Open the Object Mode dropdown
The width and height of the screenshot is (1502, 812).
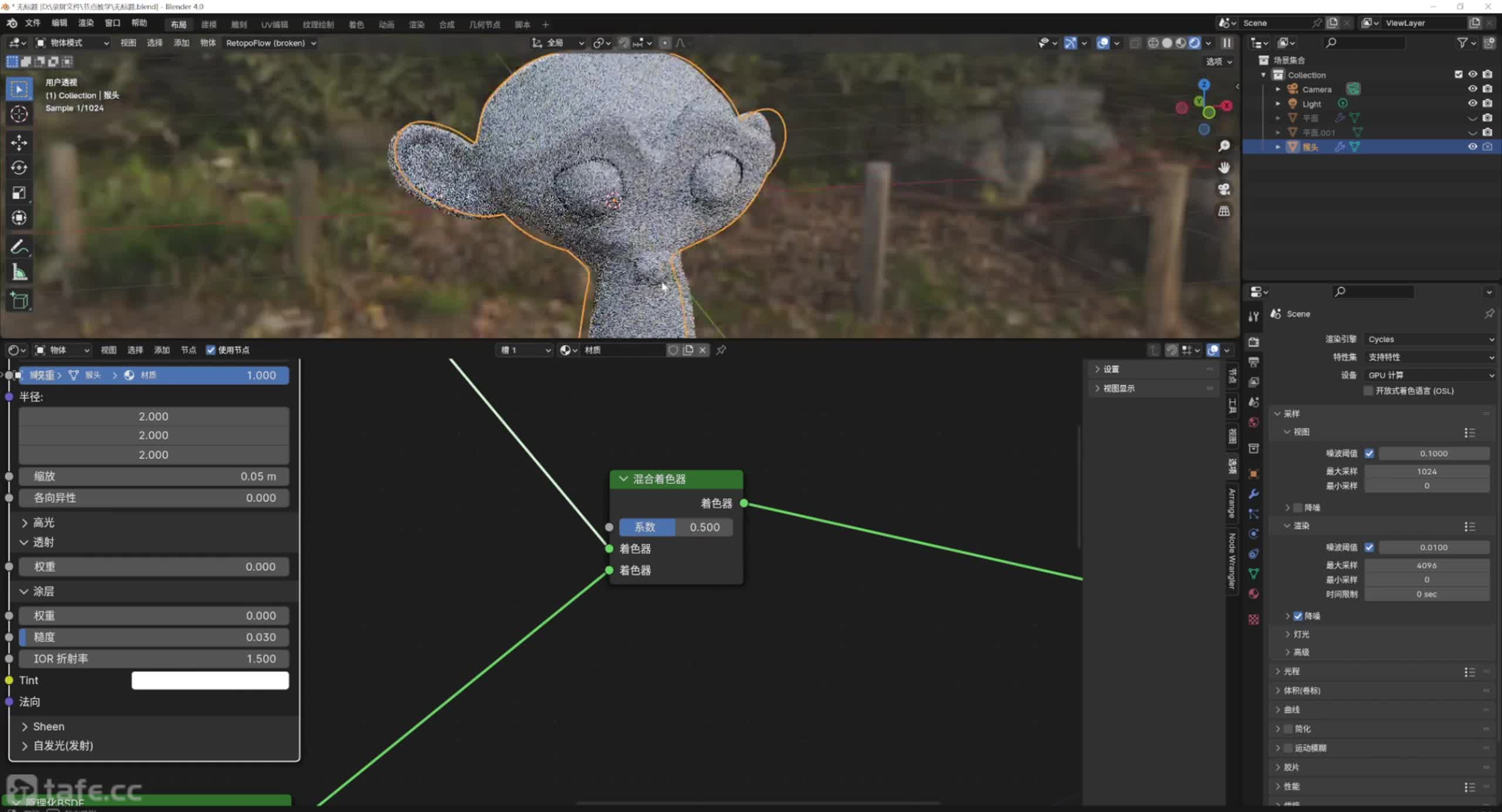[72, 43]
